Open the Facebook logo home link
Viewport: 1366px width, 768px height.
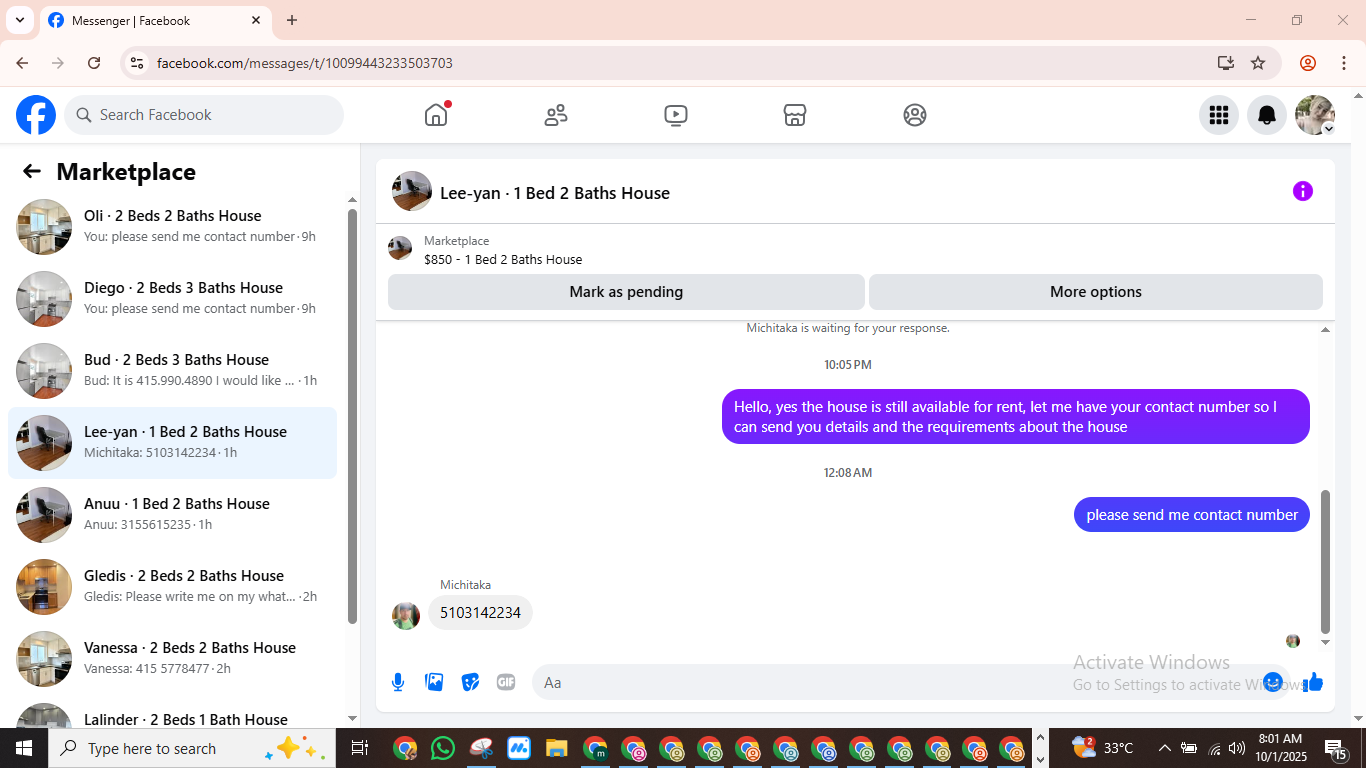pyautogui.click(x=36, y=115)
